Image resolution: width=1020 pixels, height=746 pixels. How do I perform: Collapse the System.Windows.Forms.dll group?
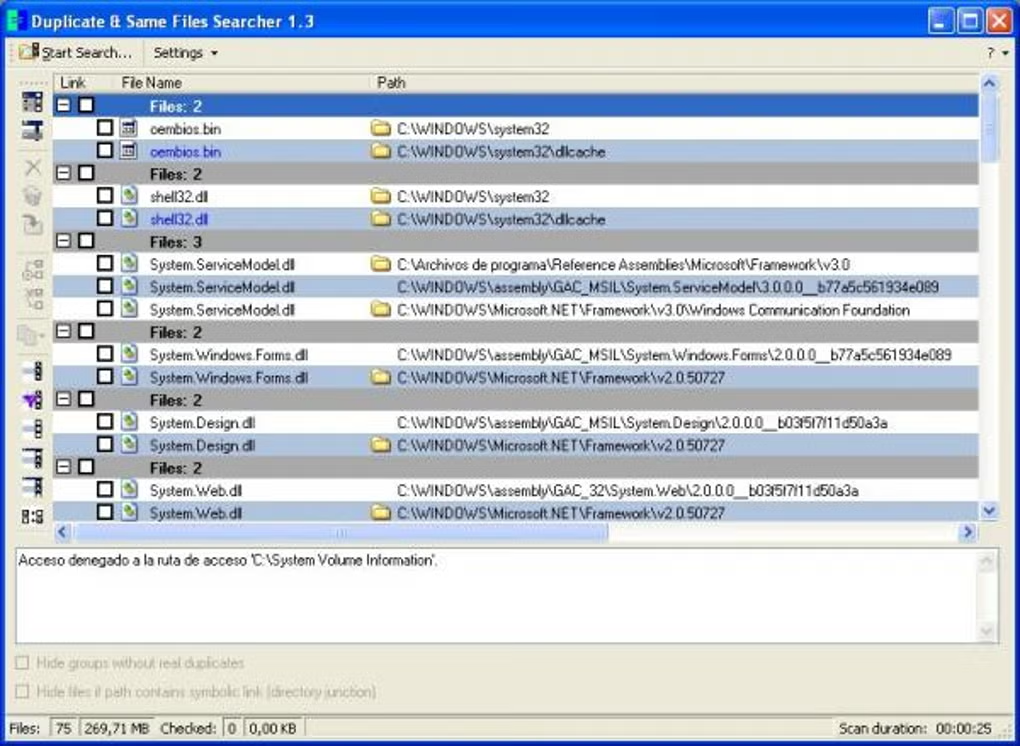point(64,331)
